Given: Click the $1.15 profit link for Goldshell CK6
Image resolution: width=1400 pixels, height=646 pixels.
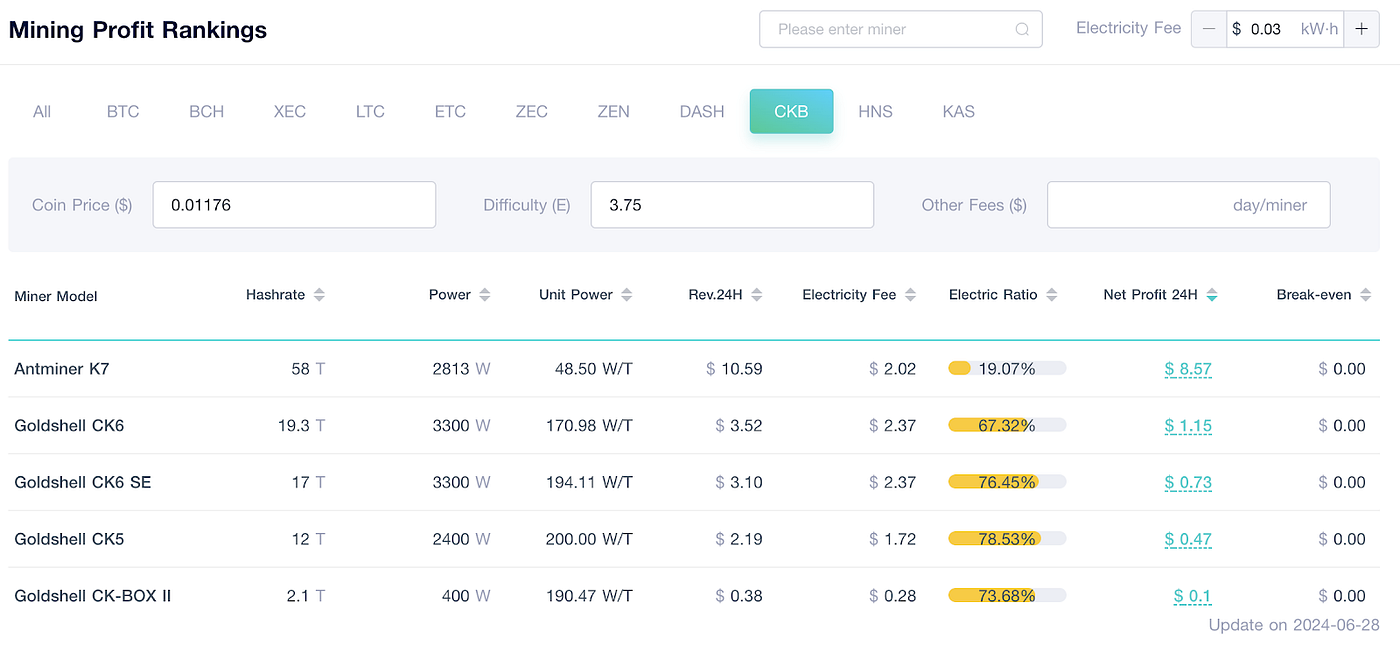Looking at the screenshot, I should tap(1188, 425).
